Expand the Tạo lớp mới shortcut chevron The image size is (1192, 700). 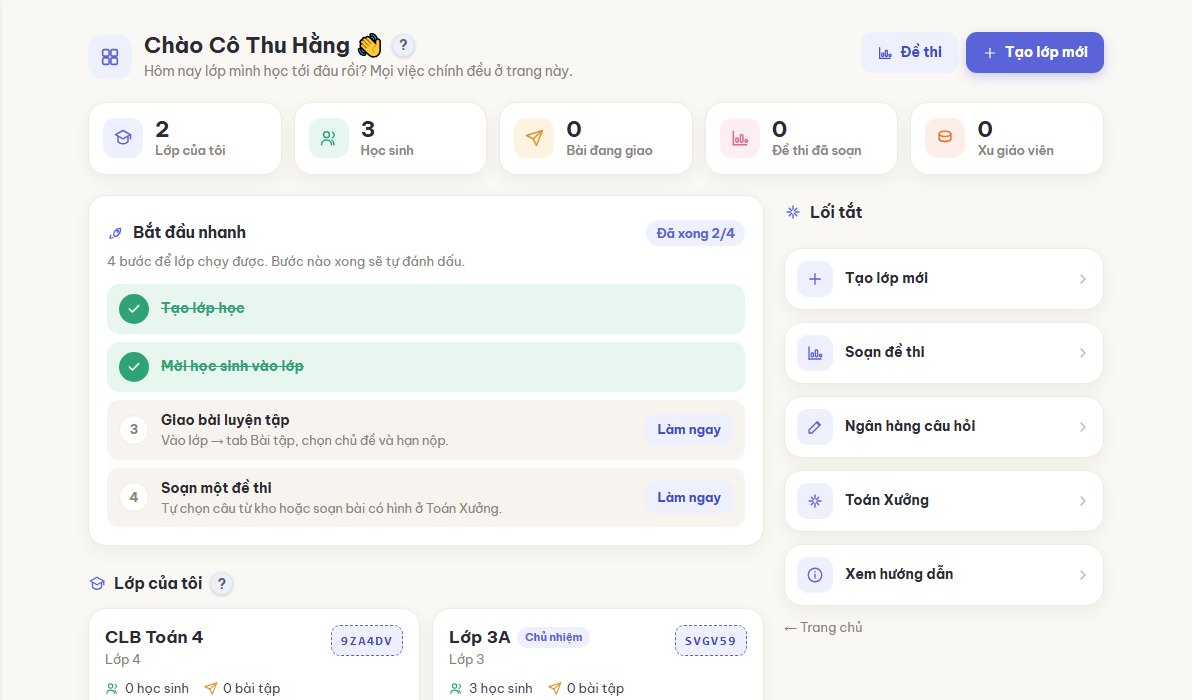tap(1083, 279)
